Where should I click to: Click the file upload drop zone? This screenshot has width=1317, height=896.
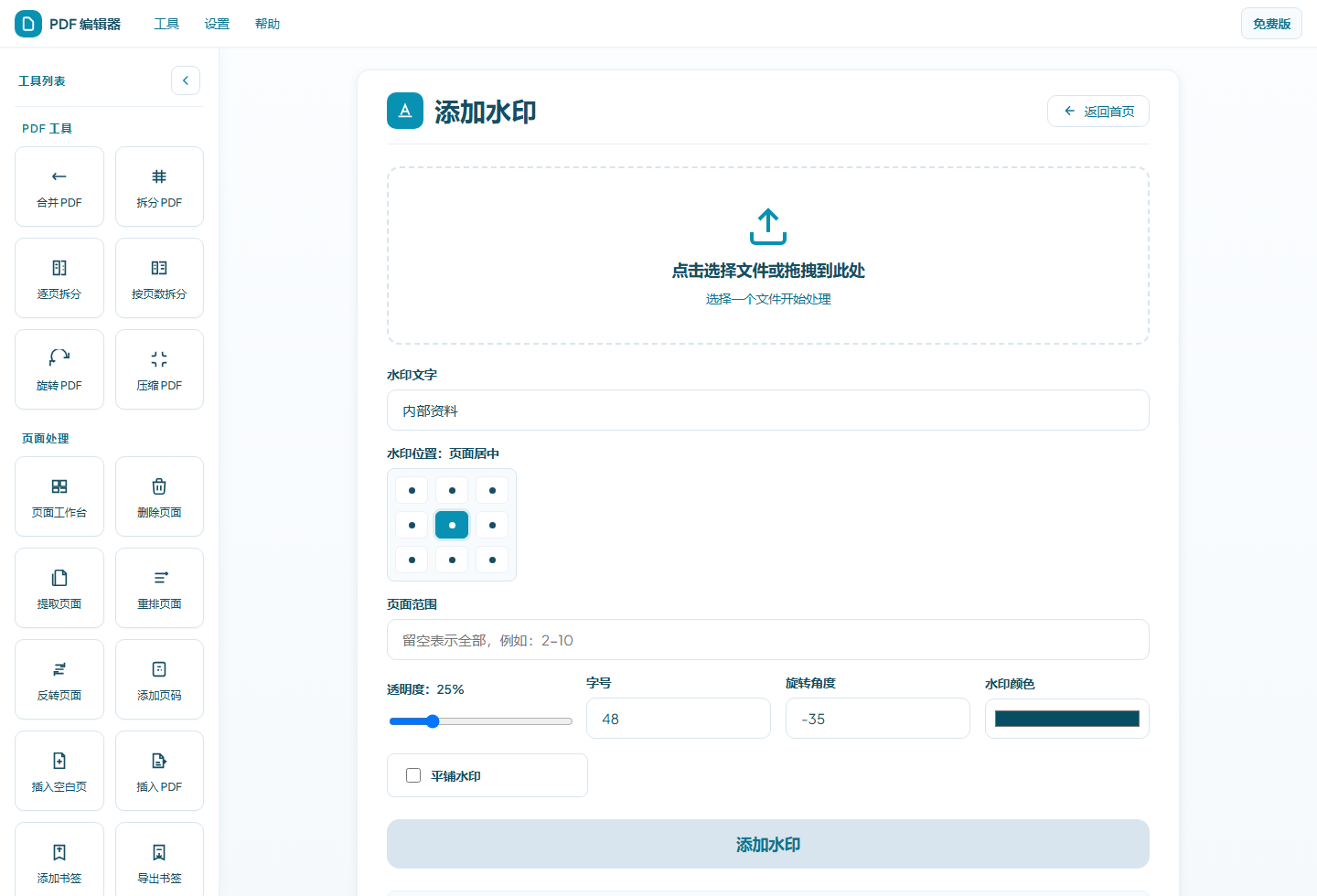pos(768,256)
